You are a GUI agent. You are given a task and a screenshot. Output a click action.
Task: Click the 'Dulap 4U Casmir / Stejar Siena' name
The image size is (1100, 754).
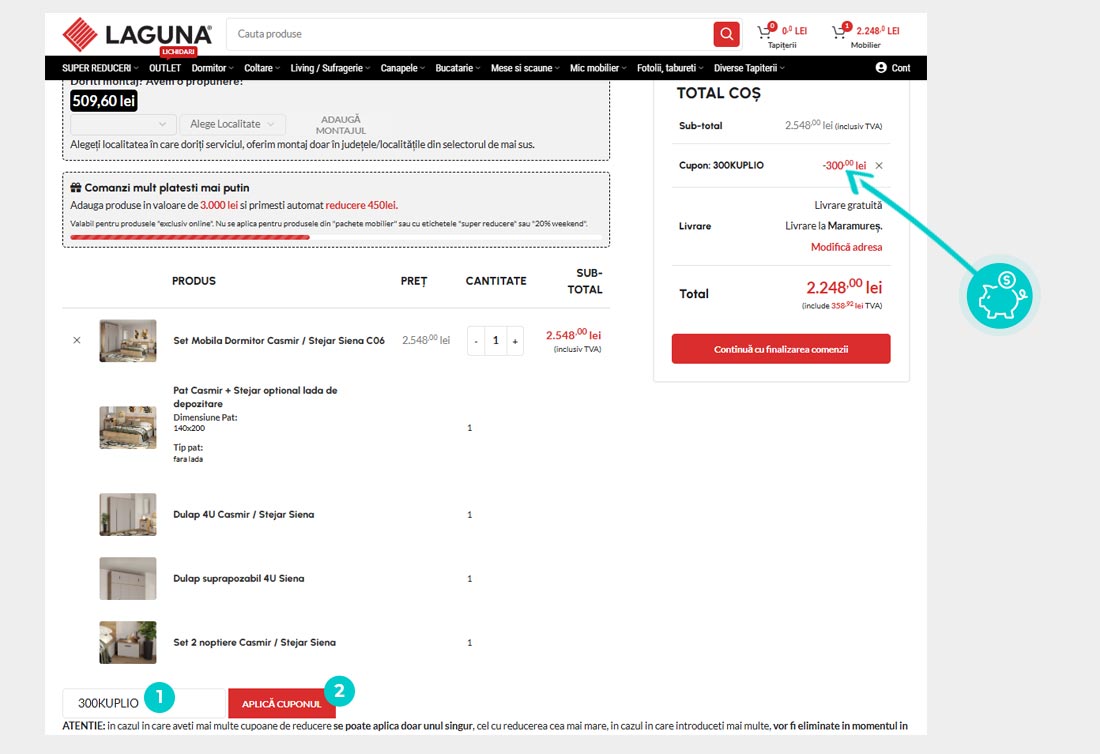point(243,514)
